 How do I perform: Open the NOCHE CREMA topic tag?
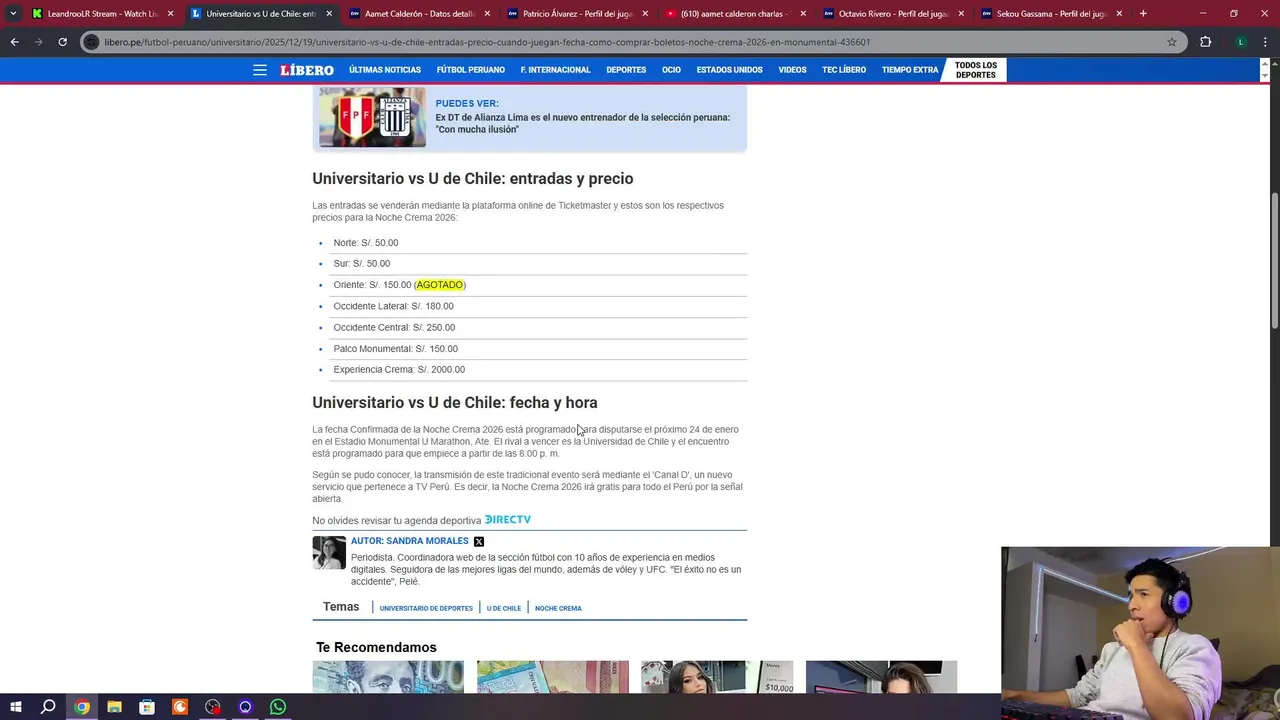pos(558,608)
